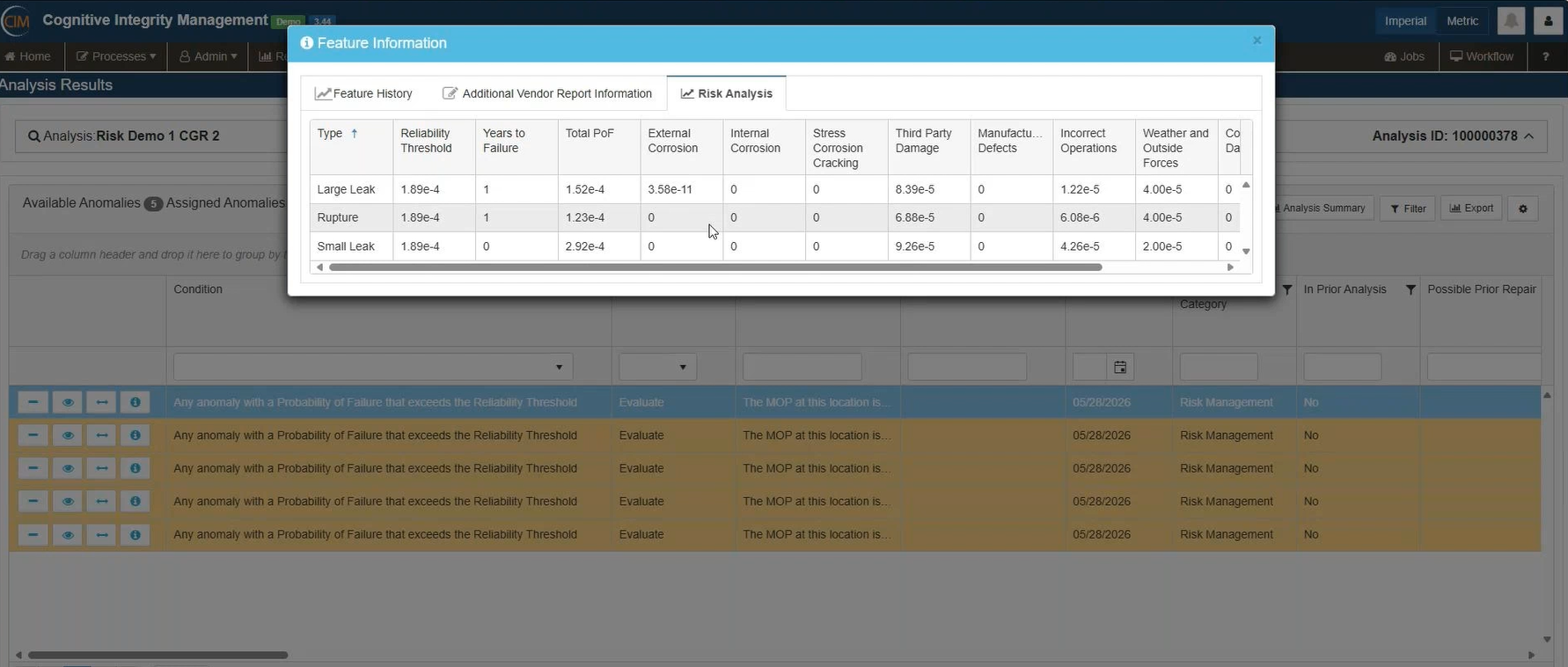Screen dimensions: 1568x667
Task: Click minus icon in second anomaly row
Action: (33, 436)
